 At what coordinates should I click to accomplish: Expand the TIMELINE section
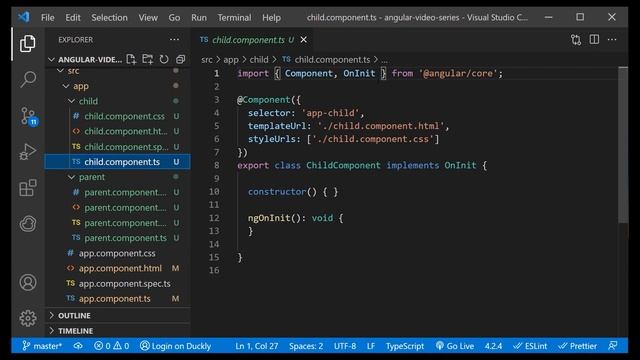tap(75, 331)
